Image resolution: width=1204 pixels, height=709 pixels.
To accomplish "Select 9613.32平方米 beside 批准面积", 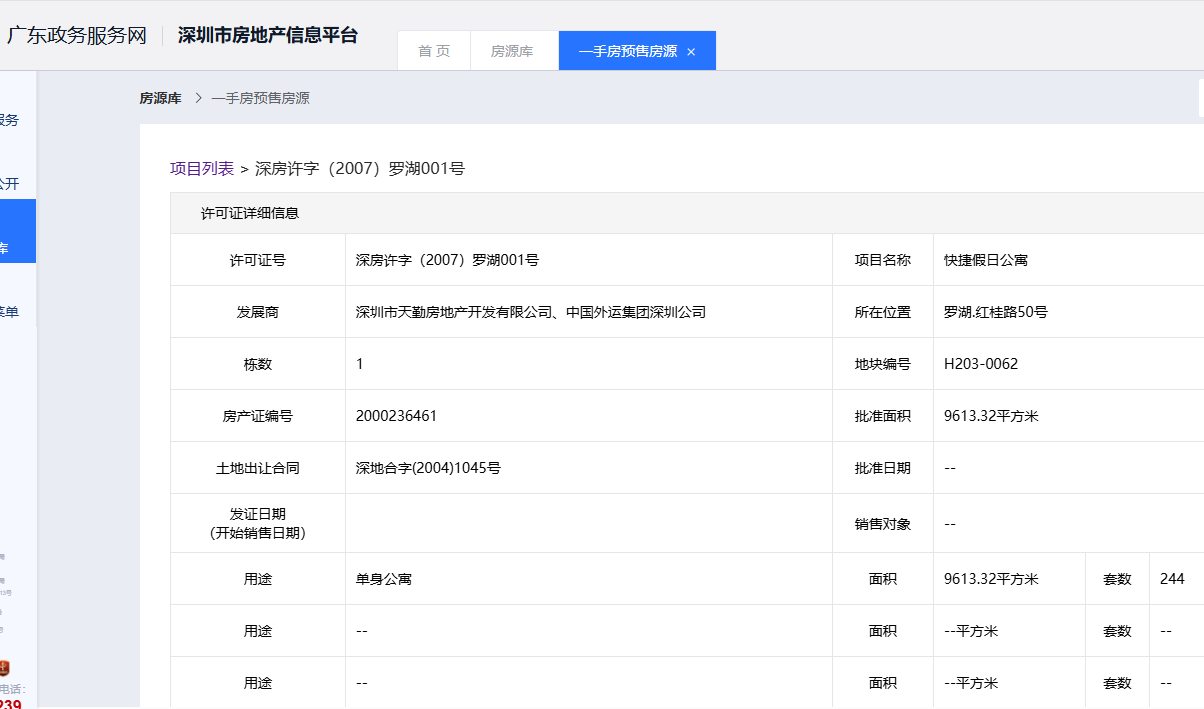I will [x=991, y=416].
